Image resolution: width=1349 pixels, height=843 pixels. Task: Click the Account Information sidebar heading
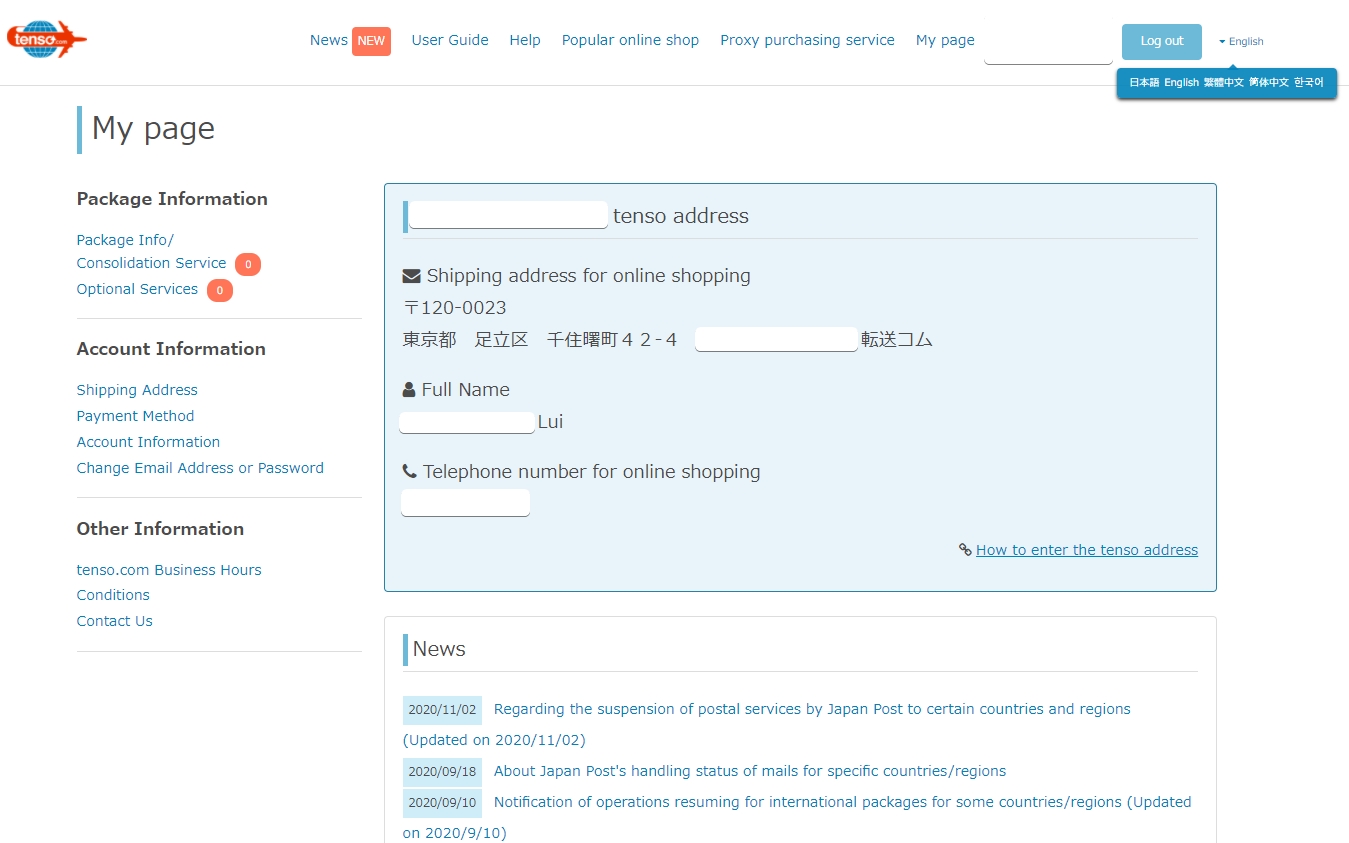171,349
